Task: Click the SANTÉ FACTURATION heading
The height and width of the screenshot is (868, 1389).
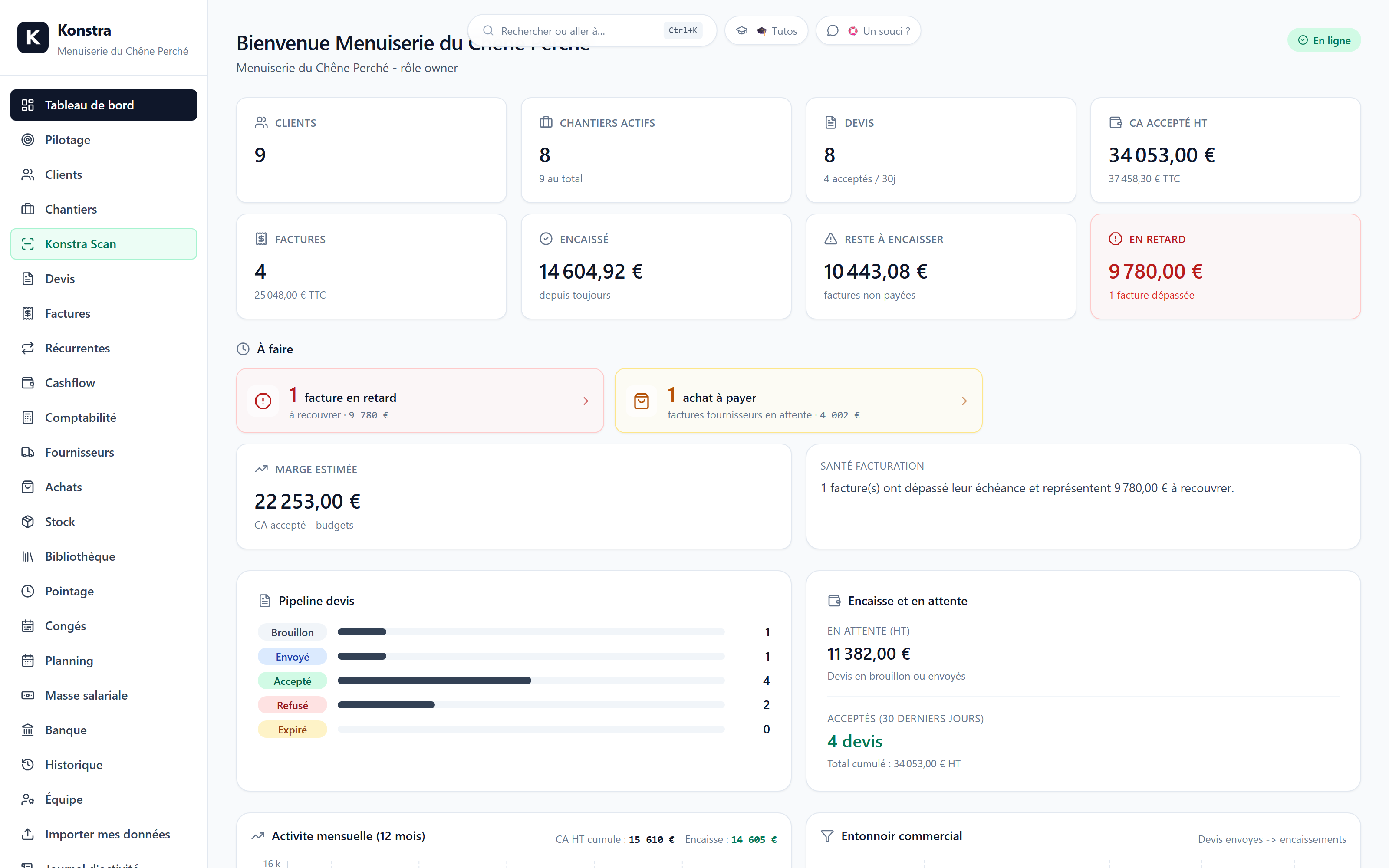Action: click(x=872, y=466)
